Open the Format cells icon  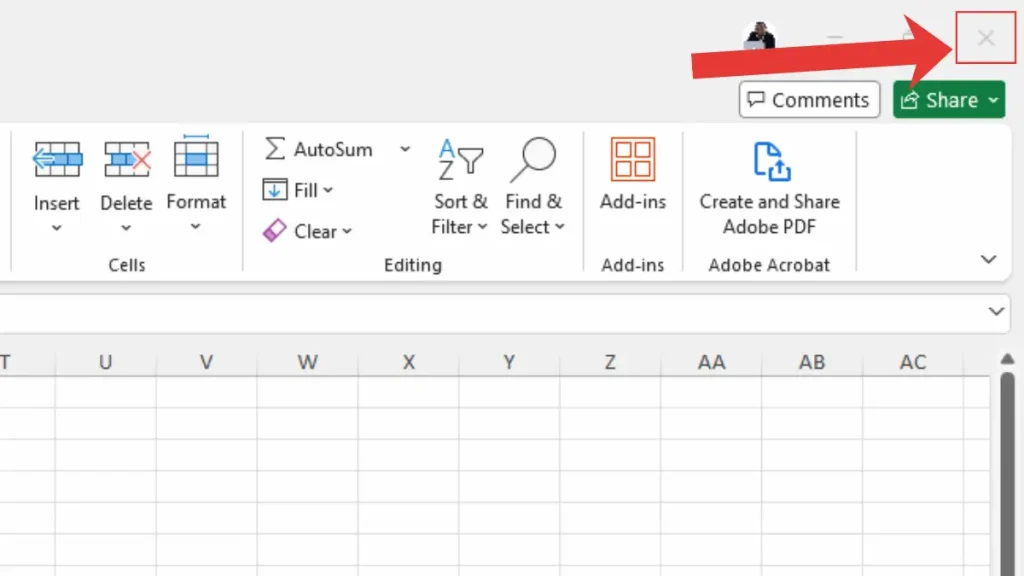[x=196, y=158]
